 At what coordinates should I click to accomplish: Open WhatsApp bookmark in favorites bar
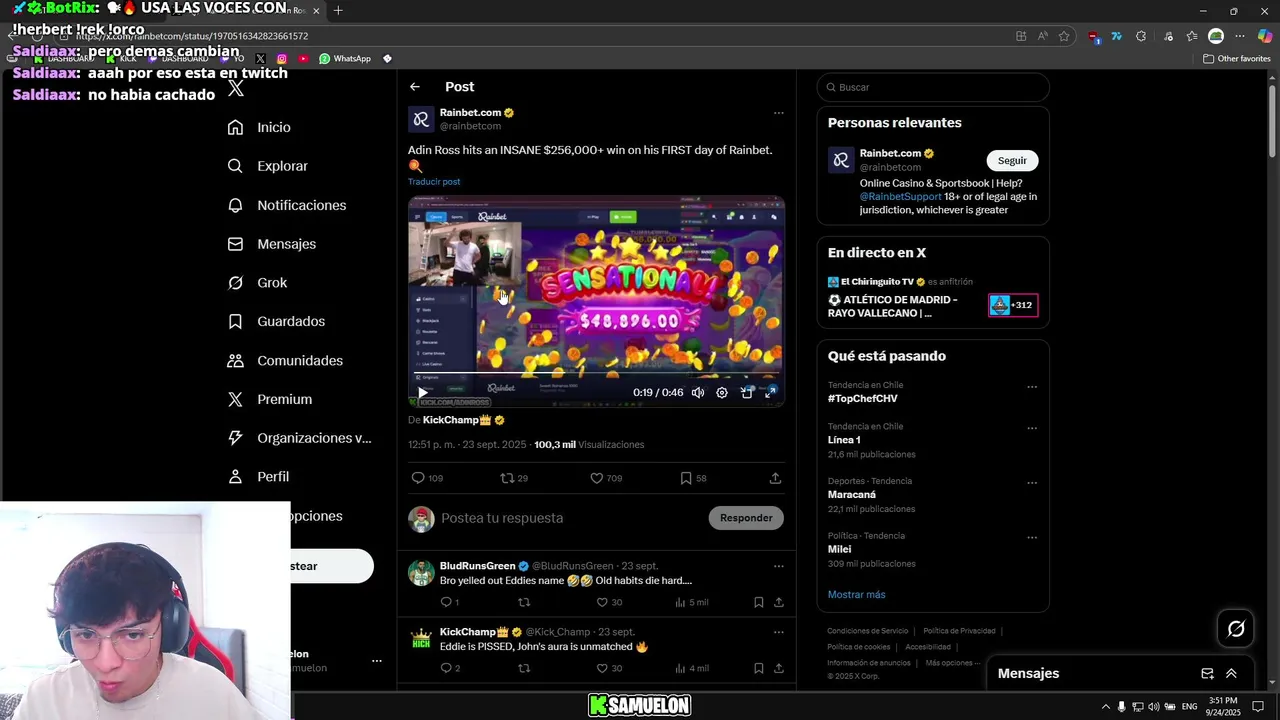coord(345,59)
